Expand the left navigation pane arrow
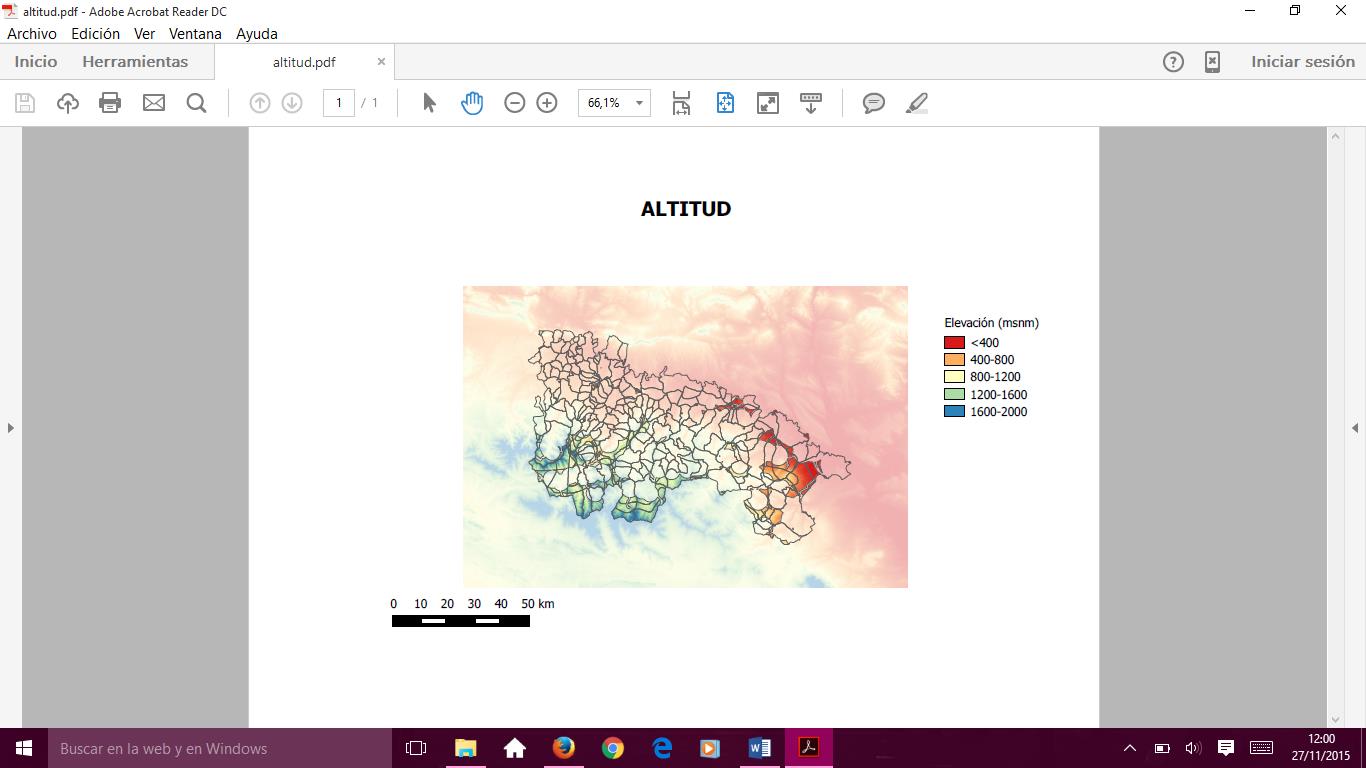The image size is (1366, 768). click(11, 428)
